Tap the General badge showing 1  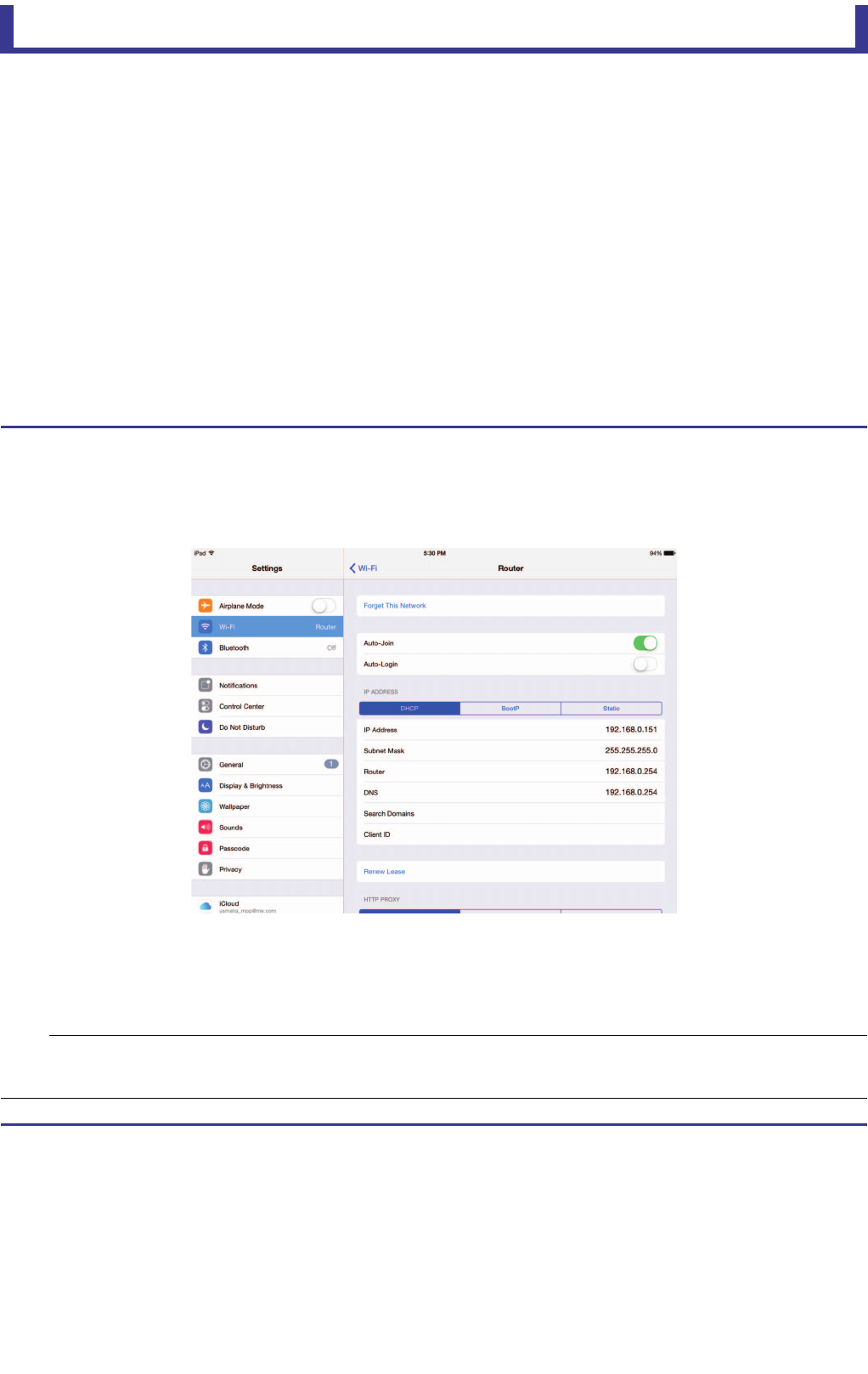(x=331, y=764)
